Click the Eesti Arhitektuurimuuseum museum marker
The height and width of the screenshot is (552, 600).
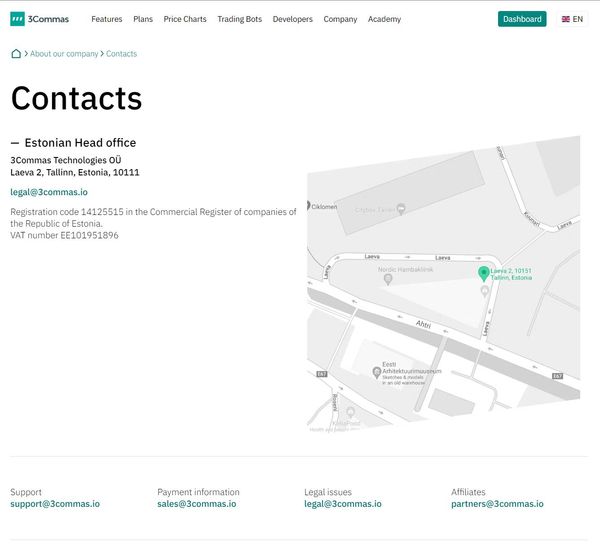375,371
